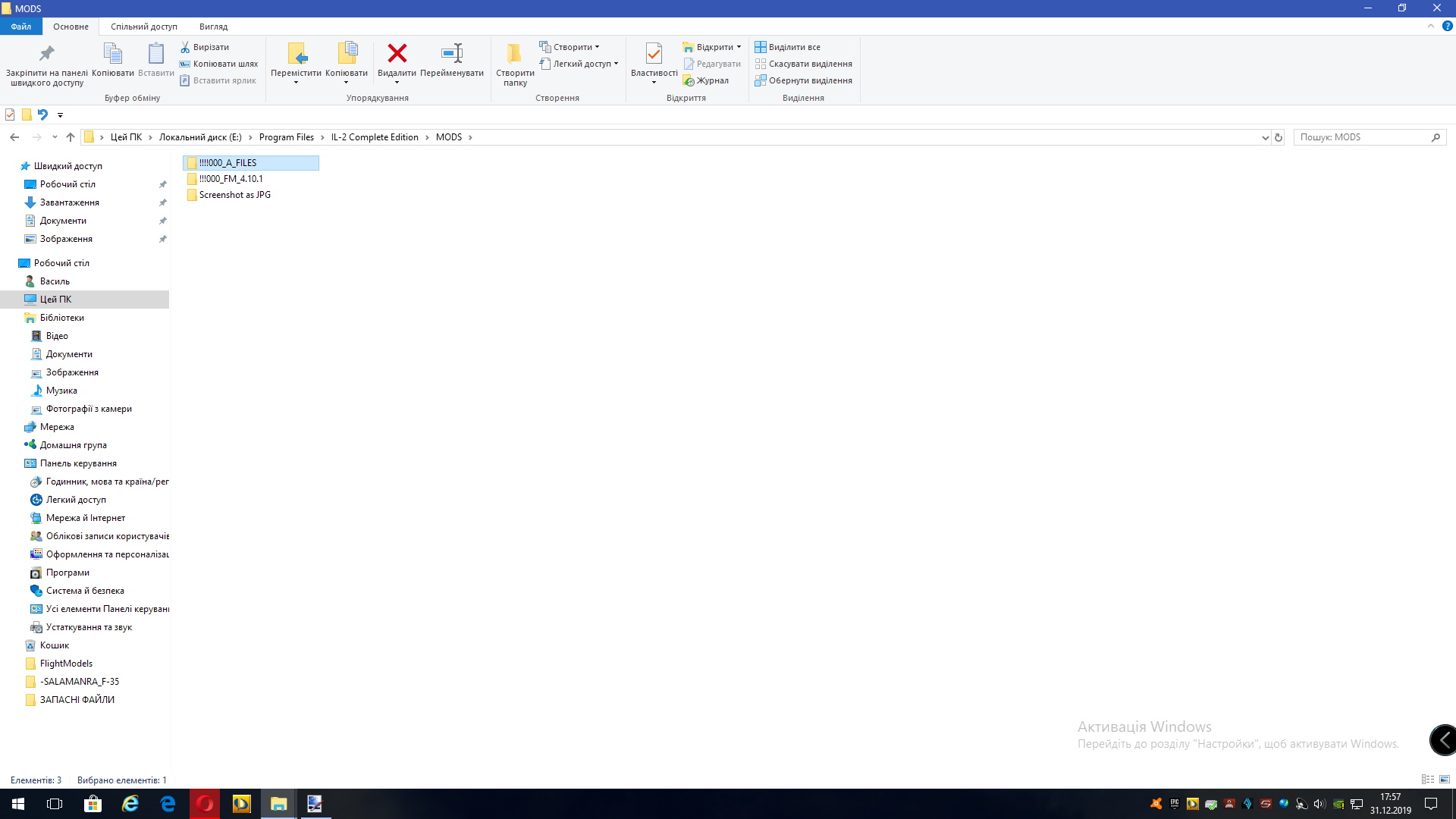Open the Файл (File) menu
The image size is (1456, 819).
(21, 27)
